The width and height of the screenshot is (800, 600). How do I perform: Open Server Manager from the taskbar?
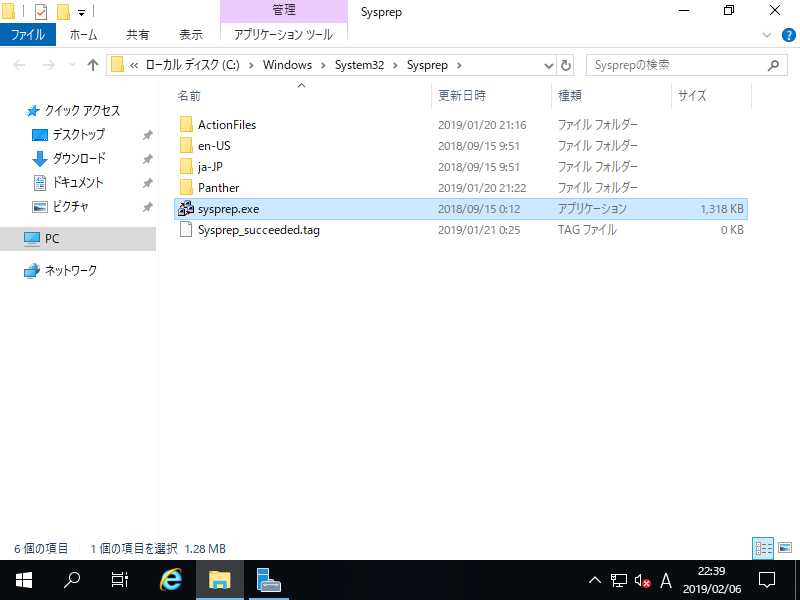coord(269,580)
